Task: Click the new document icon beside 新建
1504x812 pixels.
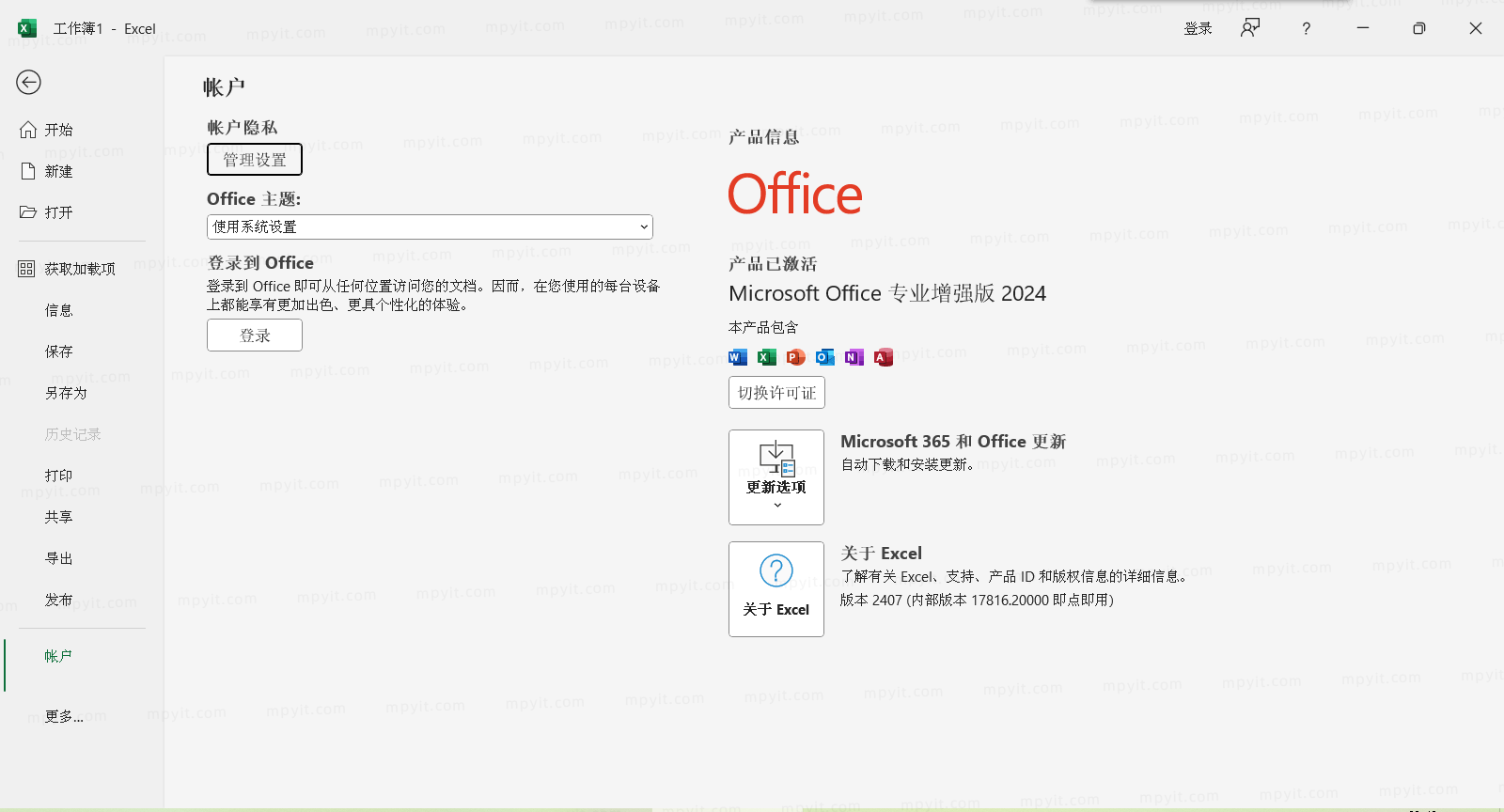Action: coord(28,171)
